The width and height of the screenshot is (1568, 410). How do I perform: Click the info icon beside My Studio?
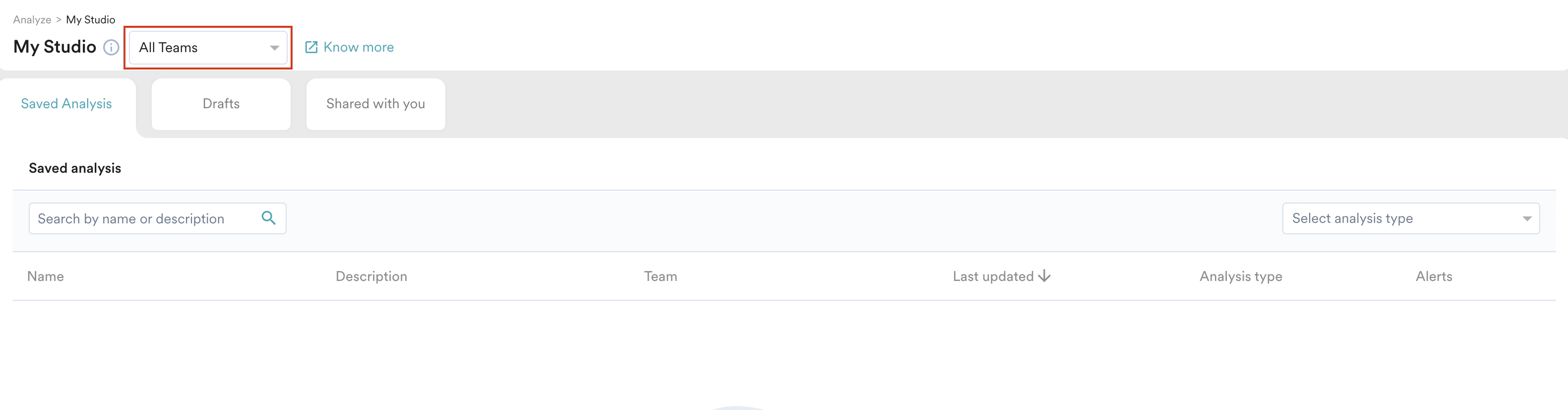(111, 48)
